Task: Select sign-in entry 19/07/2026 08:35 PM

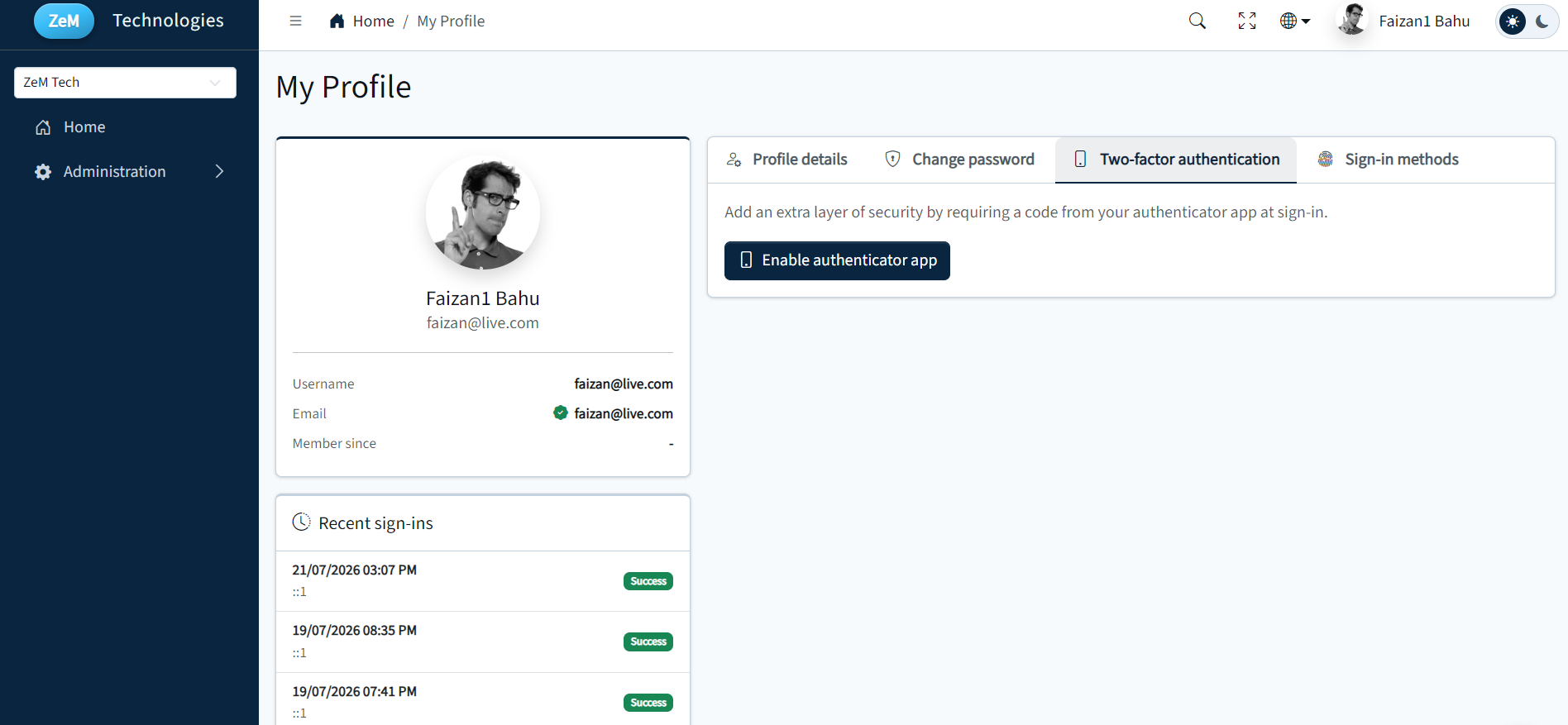Action: (483, 642)
